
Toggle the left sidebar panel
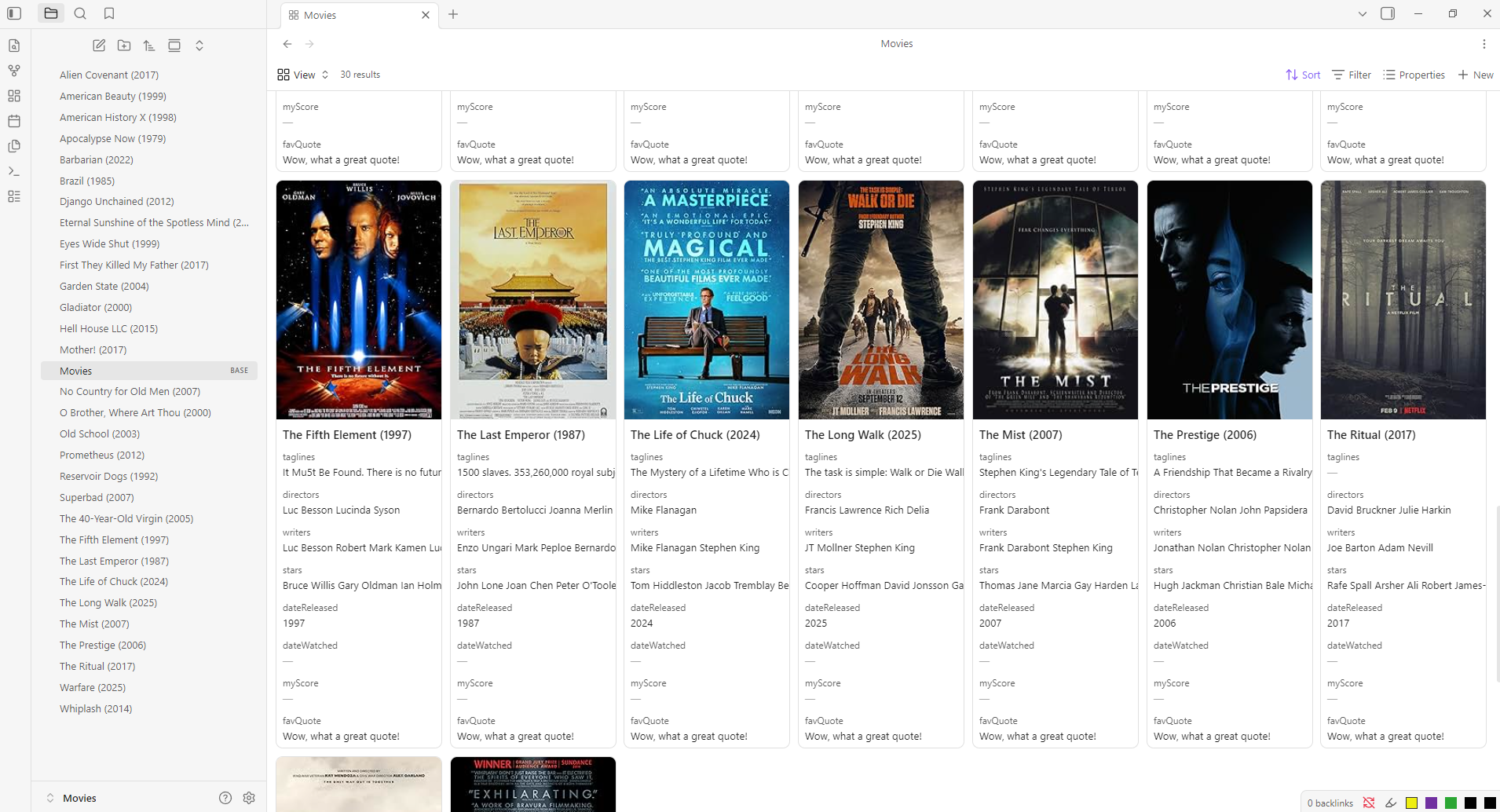click(x=14, y=13)
